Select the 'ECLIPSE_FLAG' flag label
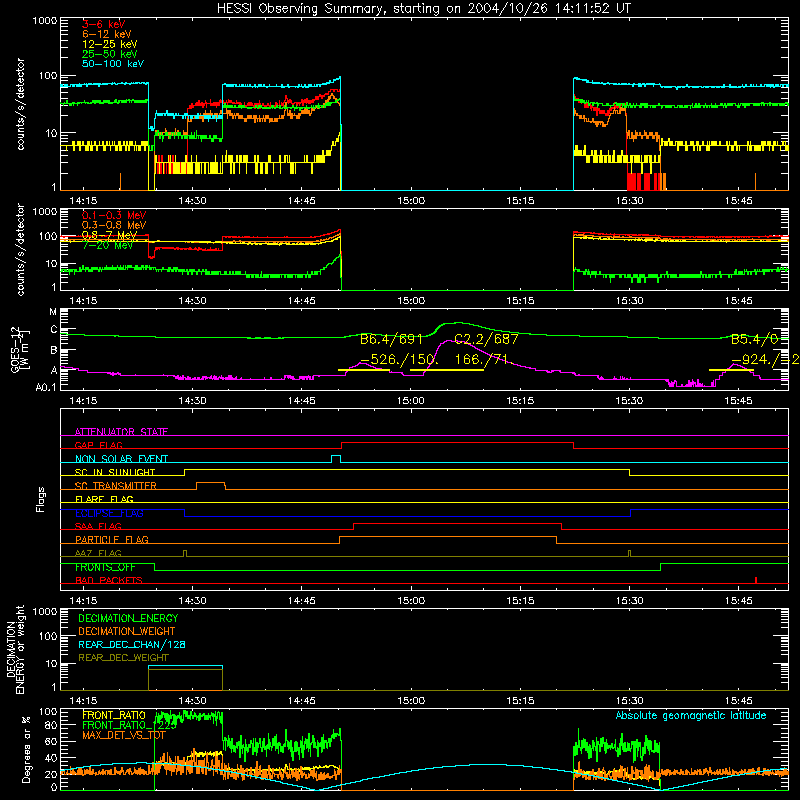The width and height of the screenshot is (800, 800). [x=109, y=513]
